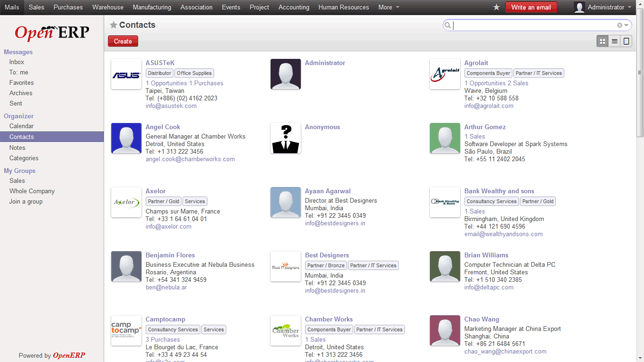The width and height of the screenshot is (644, 362).
Task: Click the search magnifier icon
Action: pos(448,25)
